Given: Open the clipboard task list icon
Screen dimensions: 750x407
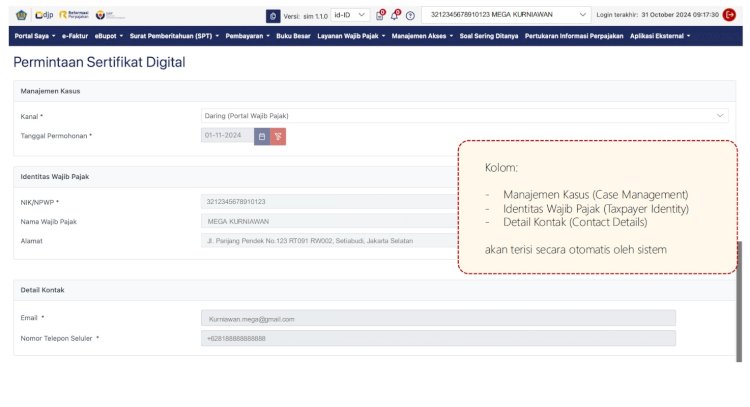Looking at the screenshot, I should coord(380,15).
